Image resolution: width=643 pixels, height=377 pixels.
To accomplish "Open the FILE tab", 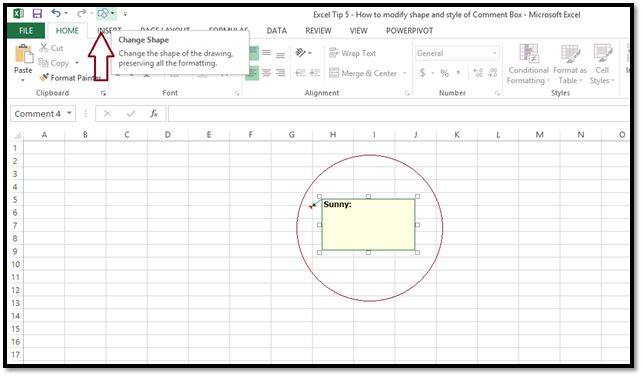I will pyautogui.click(x=26, y=31).
